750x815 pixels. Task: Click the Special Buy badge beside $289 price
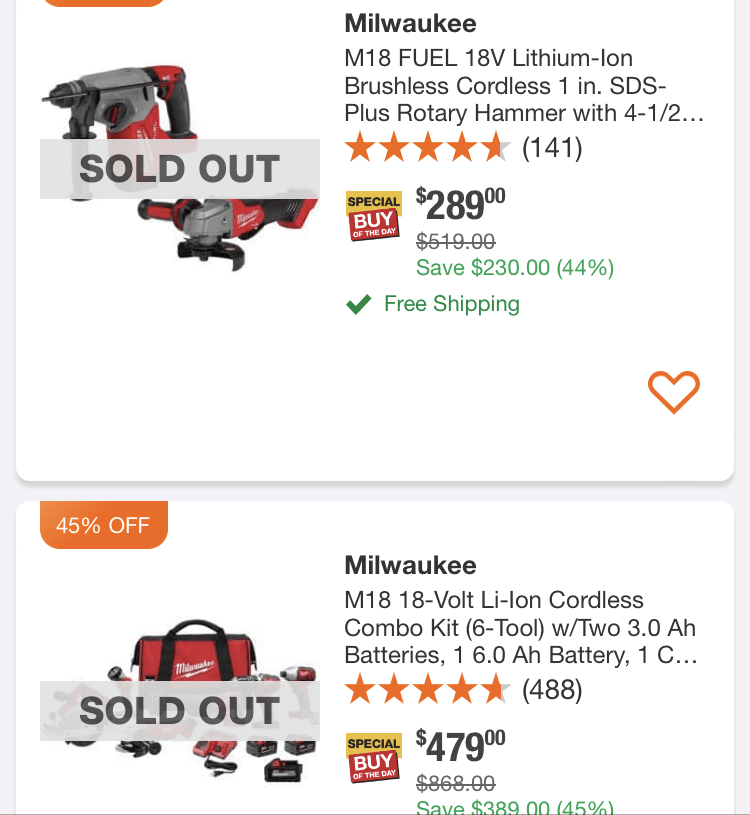tap(374, 215)
